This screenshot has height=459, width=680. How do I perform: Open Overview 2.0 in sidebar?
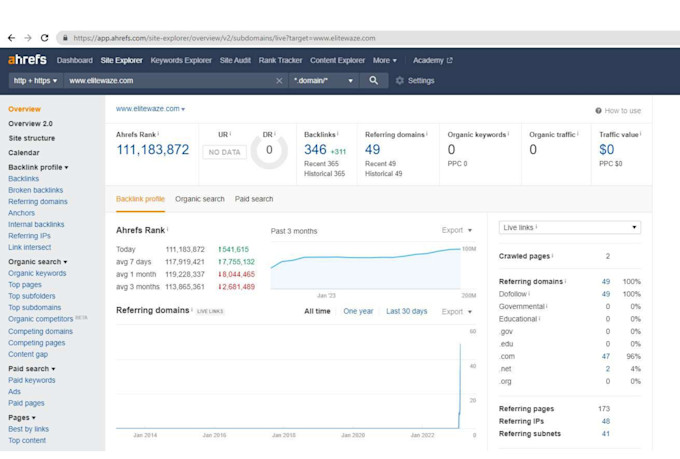pyautogui.click(x=30, y=124)
